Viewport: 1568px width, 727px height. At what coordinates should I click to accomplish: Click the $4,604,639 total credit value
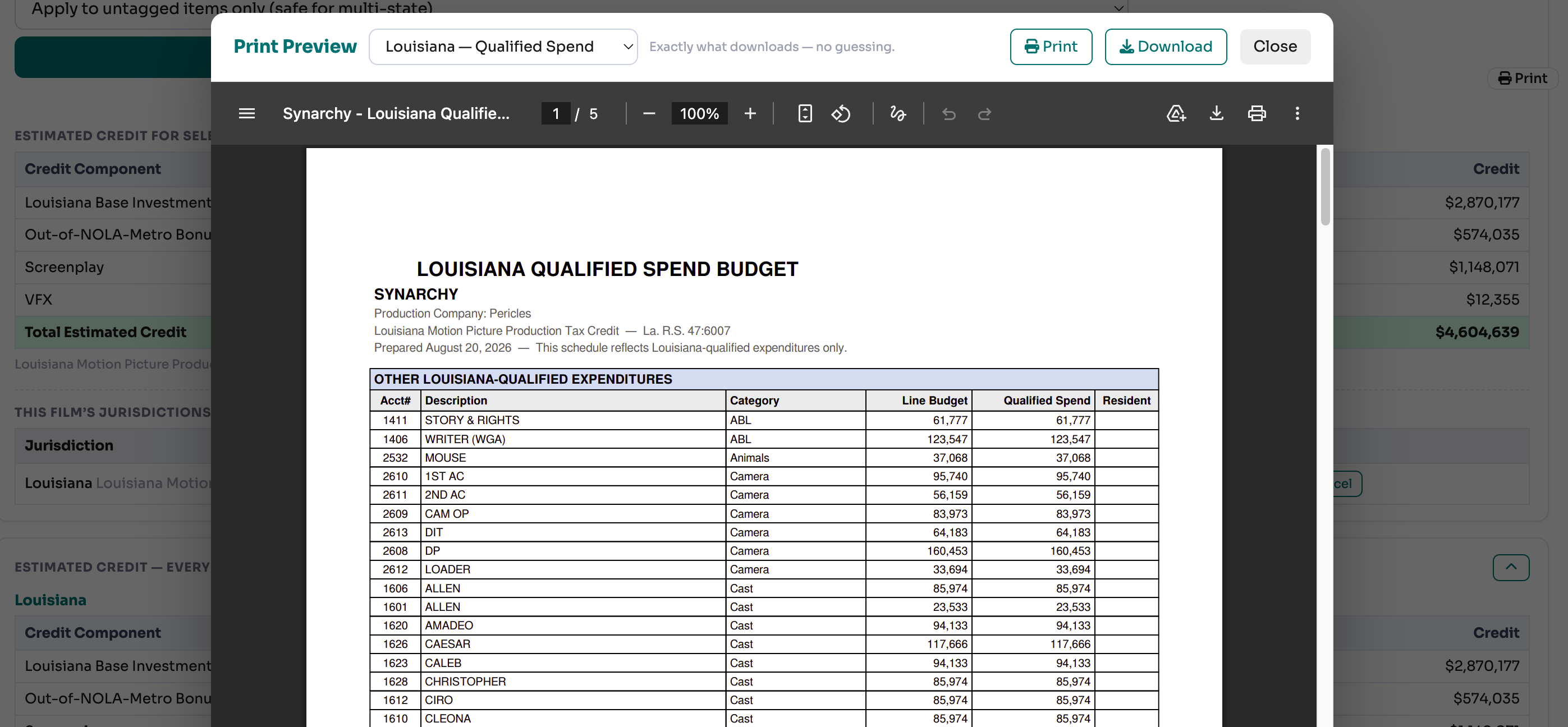pos(1477,332)
